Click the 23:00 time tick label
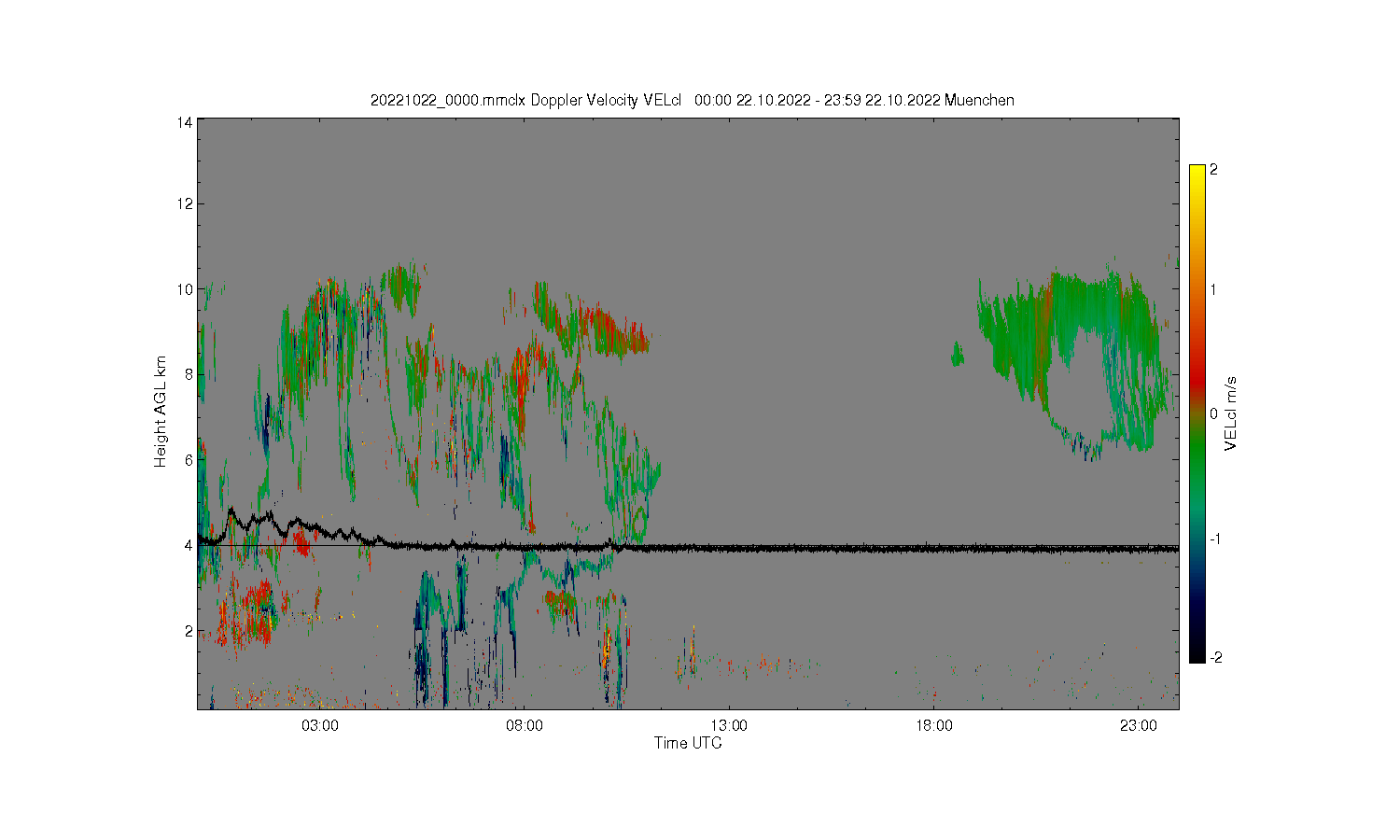Viewport: 1400px width, 840px height. (x=1138, y=725)
